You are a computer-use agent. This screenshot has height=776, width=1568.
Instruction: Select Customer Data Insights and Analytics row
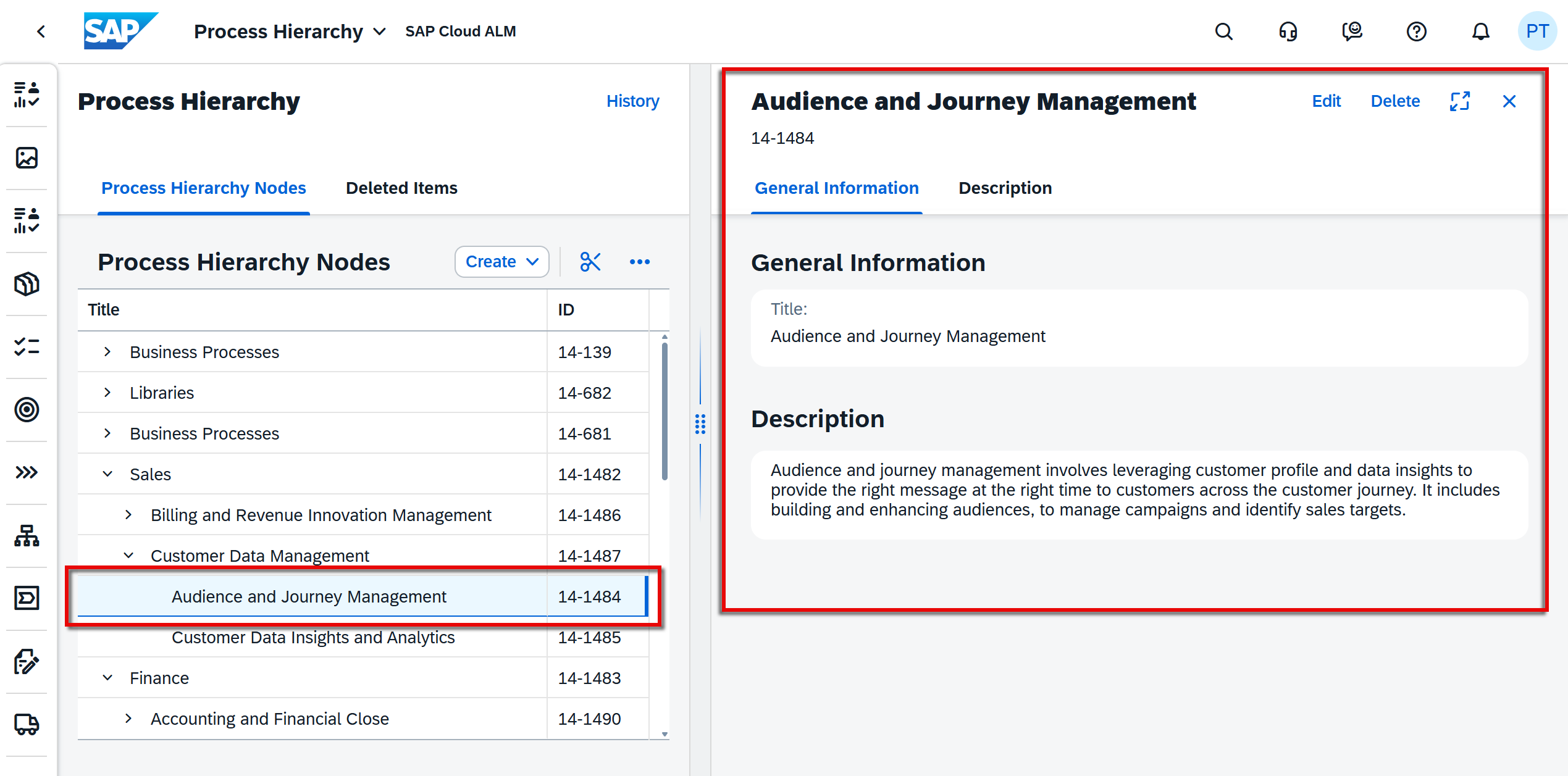[363, 637]
